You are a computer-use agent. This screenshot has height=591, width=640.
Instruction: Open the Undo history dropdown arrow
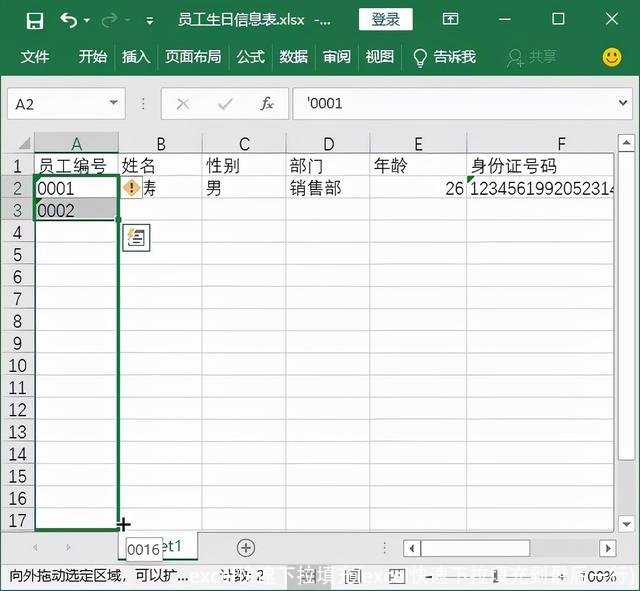tap(87, 20)
